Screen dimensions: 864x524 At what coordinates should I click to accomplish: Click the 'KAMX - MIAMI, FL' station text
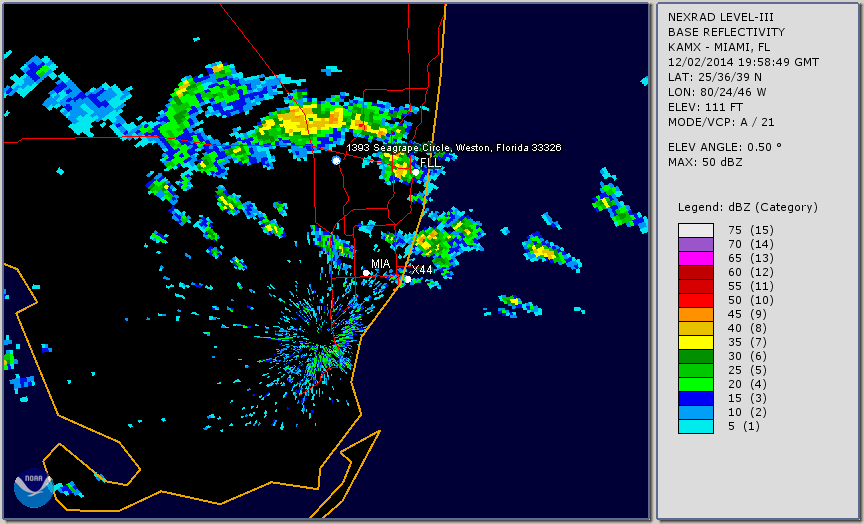tap(719, 47)
